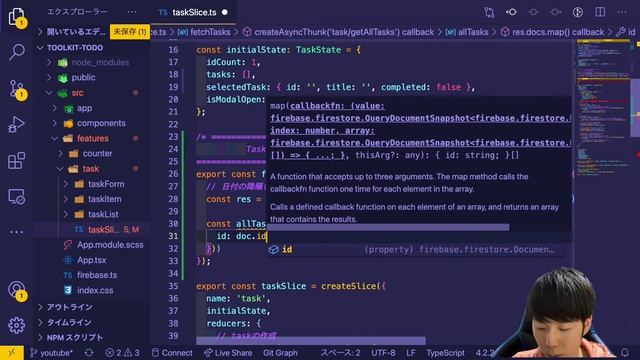Open App.module.scss file
Viewport: 640px width, 360px height.
coord(110,245)
